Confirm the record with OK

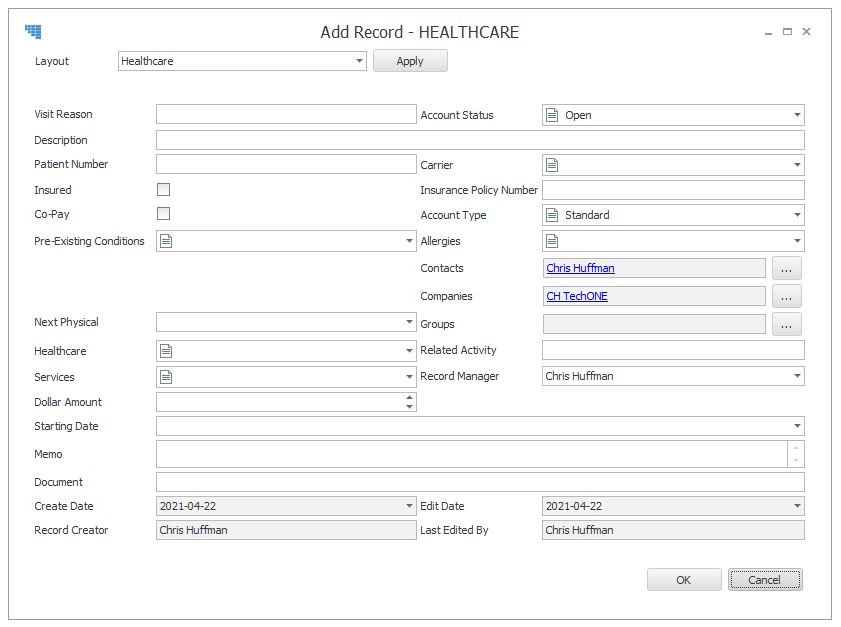click(x=684, y=580)
